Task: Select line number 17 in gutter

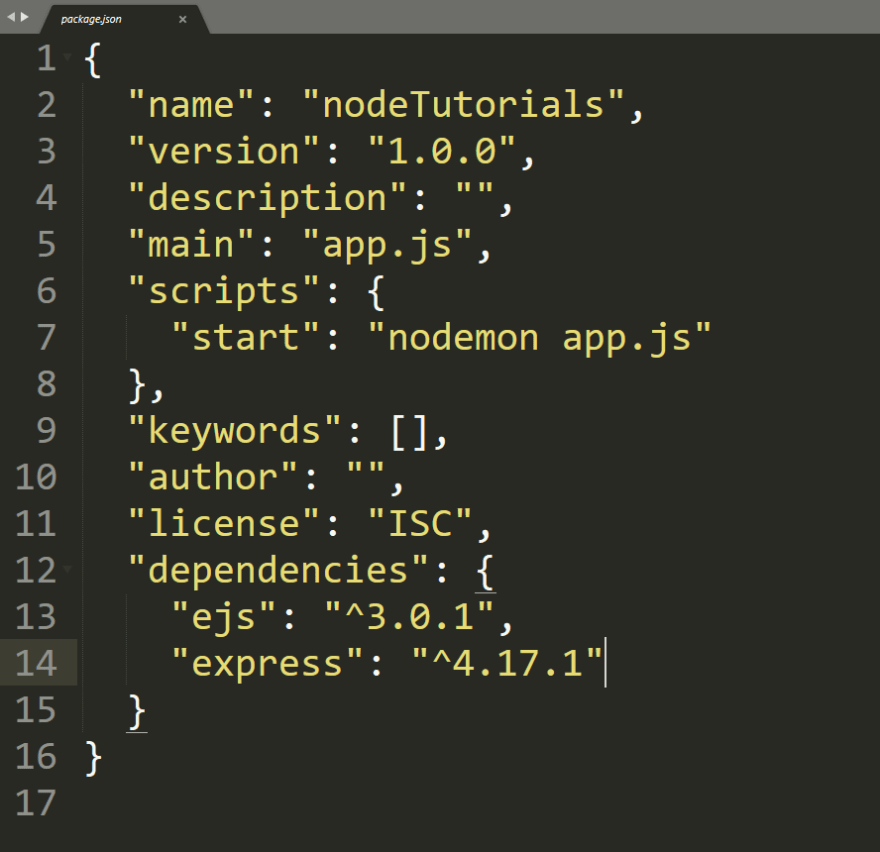Action: (36, 804)
